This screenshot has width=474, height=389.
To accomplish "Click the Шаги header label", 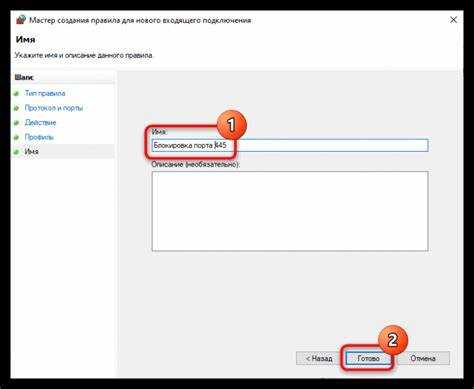I will tap(24, 77).
